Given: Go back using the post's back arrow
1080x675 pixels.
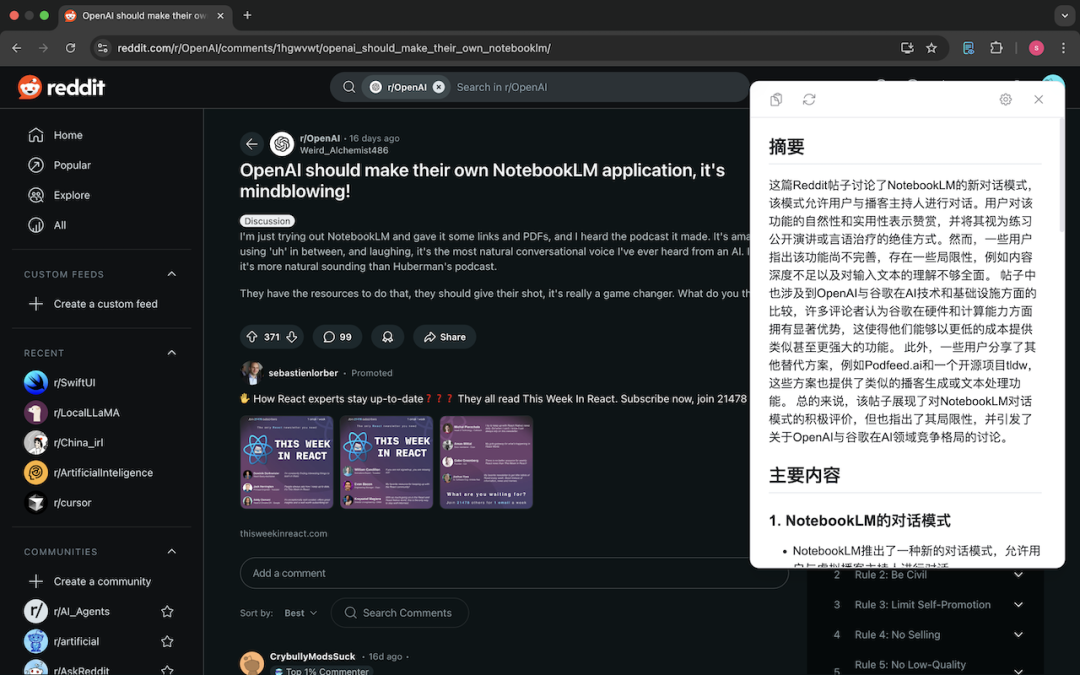Looking at the screenshot, I should point(252,144).
